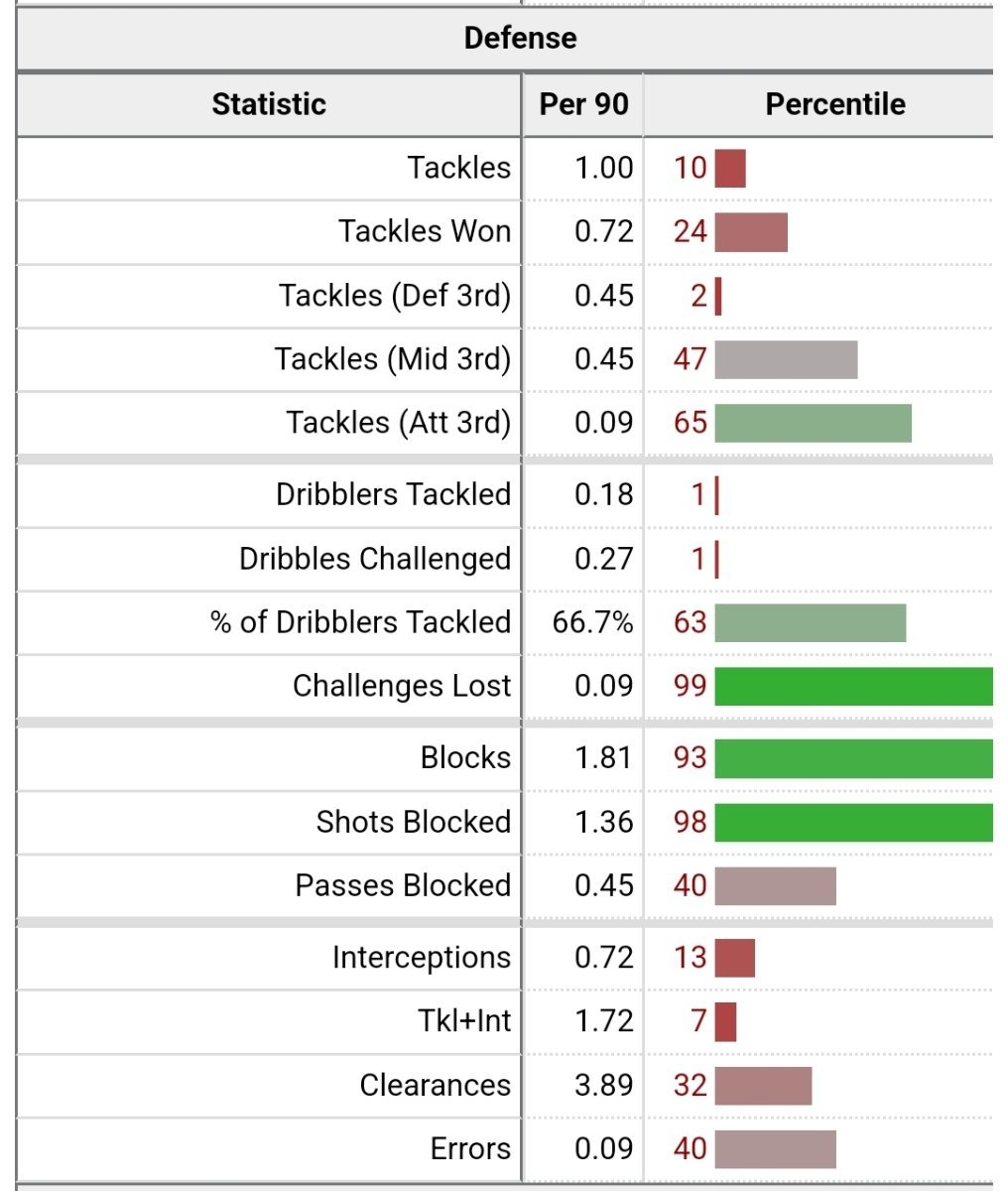1008x1191 pixels.
Task: Click the Errors statistic label
Action: [470, 1149]
